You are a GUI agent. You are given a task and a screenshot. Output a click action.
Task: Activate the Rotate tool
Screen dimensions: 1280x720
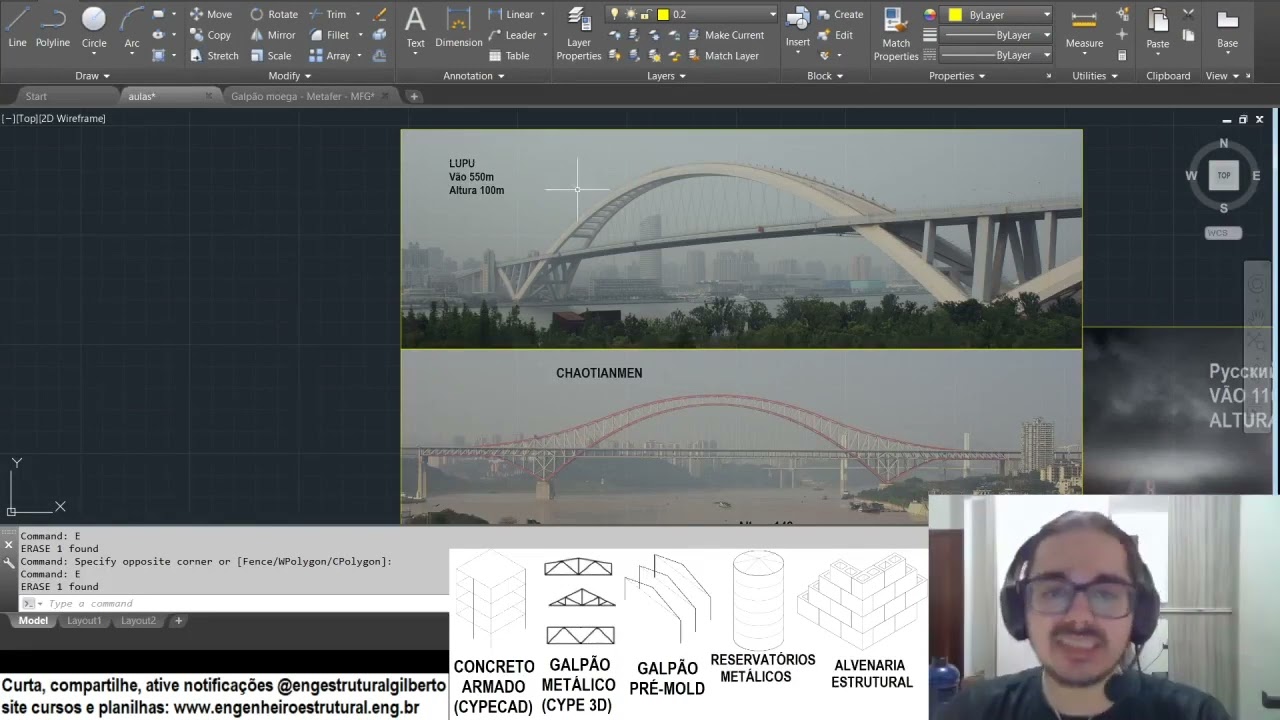tap(274, 14)
